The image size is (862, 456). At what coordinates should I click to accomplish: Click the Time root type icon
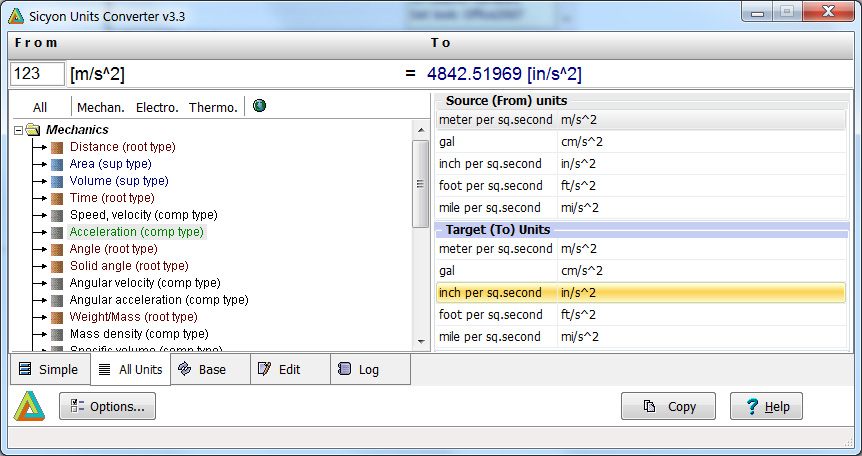pyautogui.click(x=57, y=199)
